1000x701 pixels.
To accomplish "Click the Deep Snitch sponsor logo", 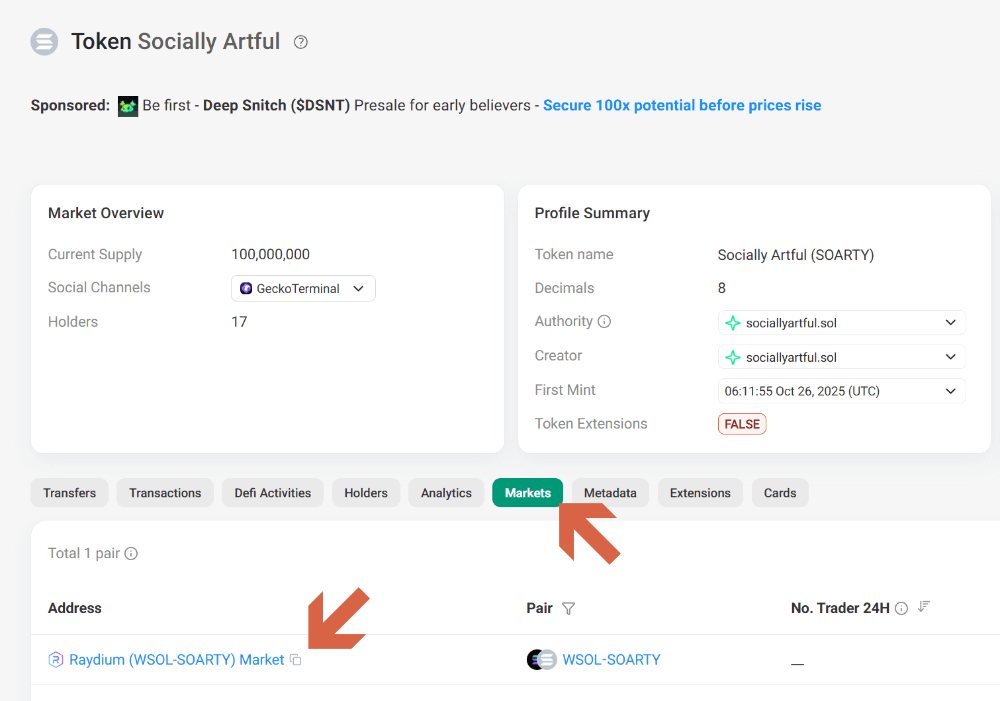I will tap(128, 106).
